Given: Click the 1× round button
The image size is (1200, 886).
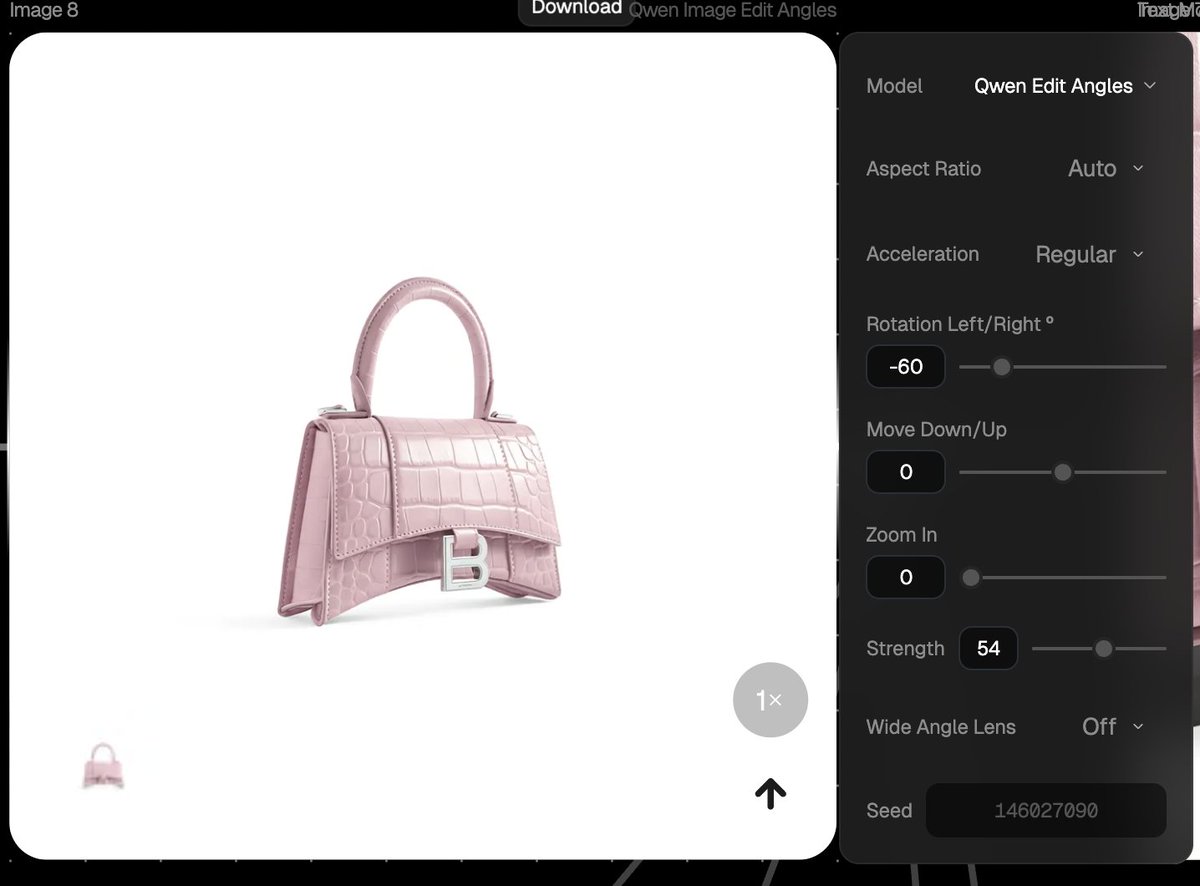Looking at the screenshot, I should pyautogui.click(x=770, y=700).
